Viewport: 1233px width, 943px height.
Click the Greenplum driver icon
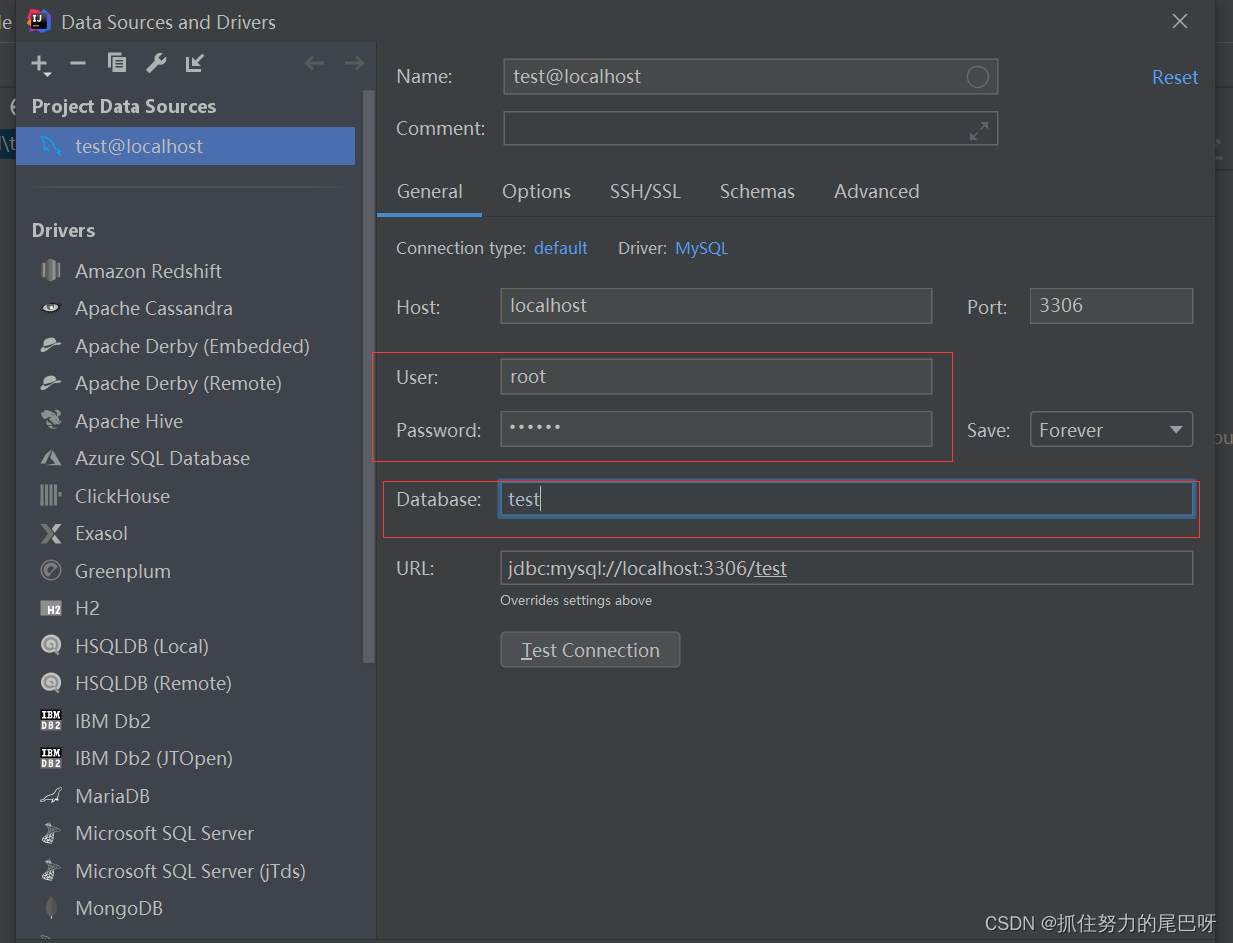(51, 571)
